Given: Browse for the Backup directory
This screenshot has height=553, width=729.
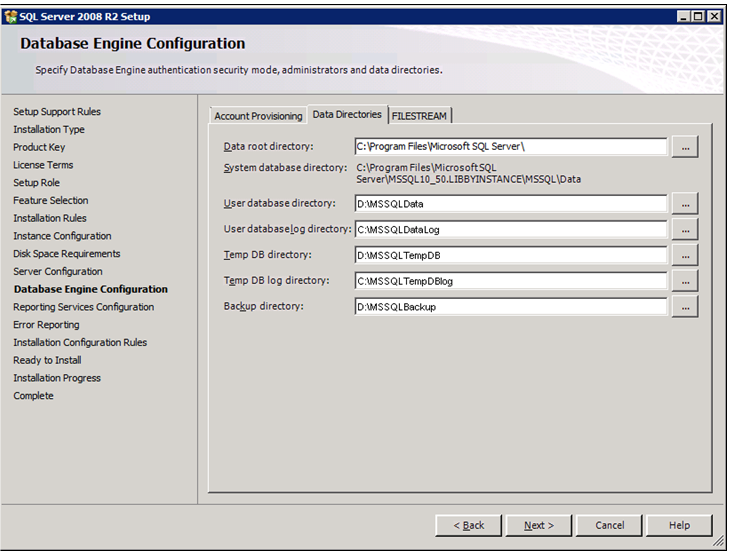Looking at the screenshot, I should (x=685, y=307).
